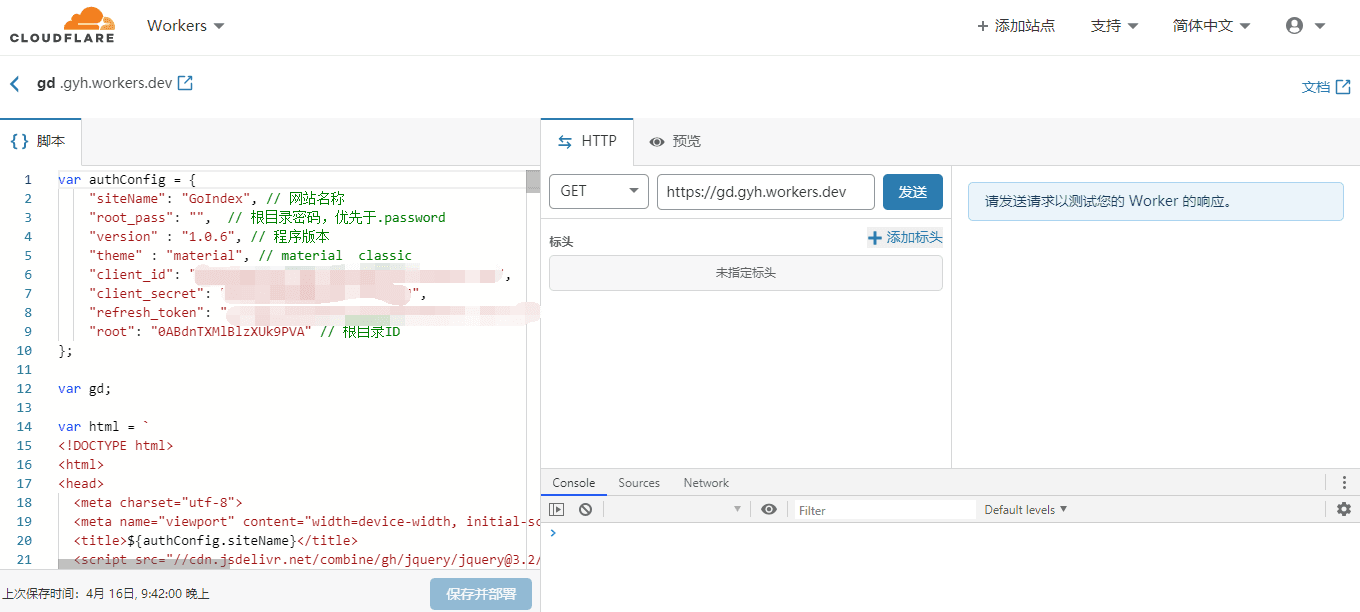Click the 'var authConfig = {' code line

(127, 180)
